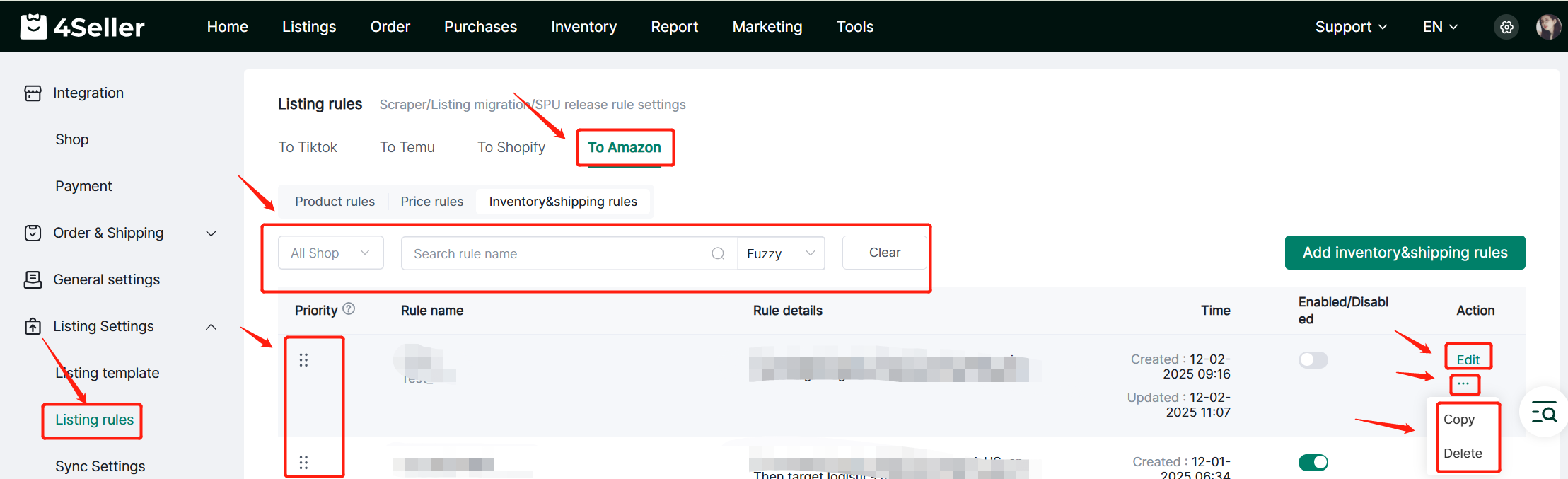
Task: Open the user profile avatar
Action: [1548, 27]
